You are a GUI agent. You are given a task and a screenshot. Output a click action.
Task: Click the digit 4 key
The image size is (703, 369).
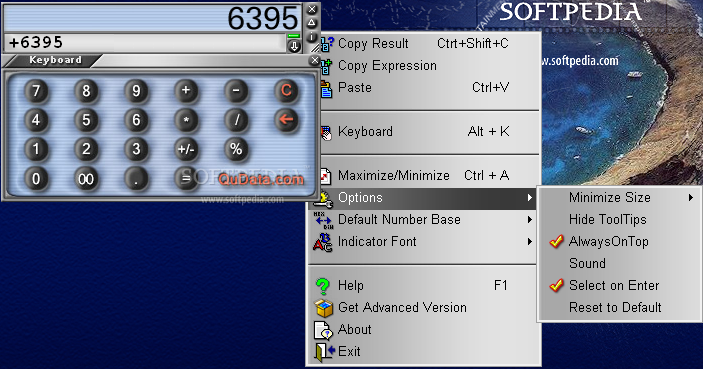click(x=36, y=121)
